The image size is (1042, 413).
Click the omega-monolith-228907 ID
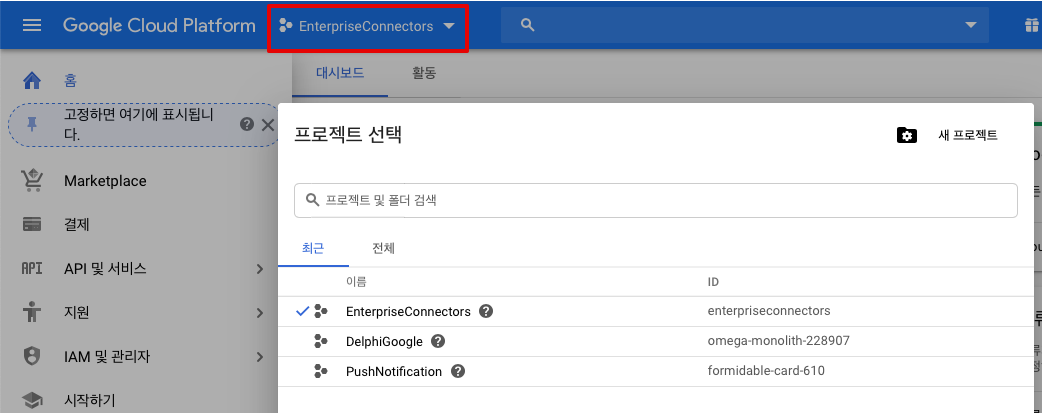pyautogui.click(x=778, y=341)
